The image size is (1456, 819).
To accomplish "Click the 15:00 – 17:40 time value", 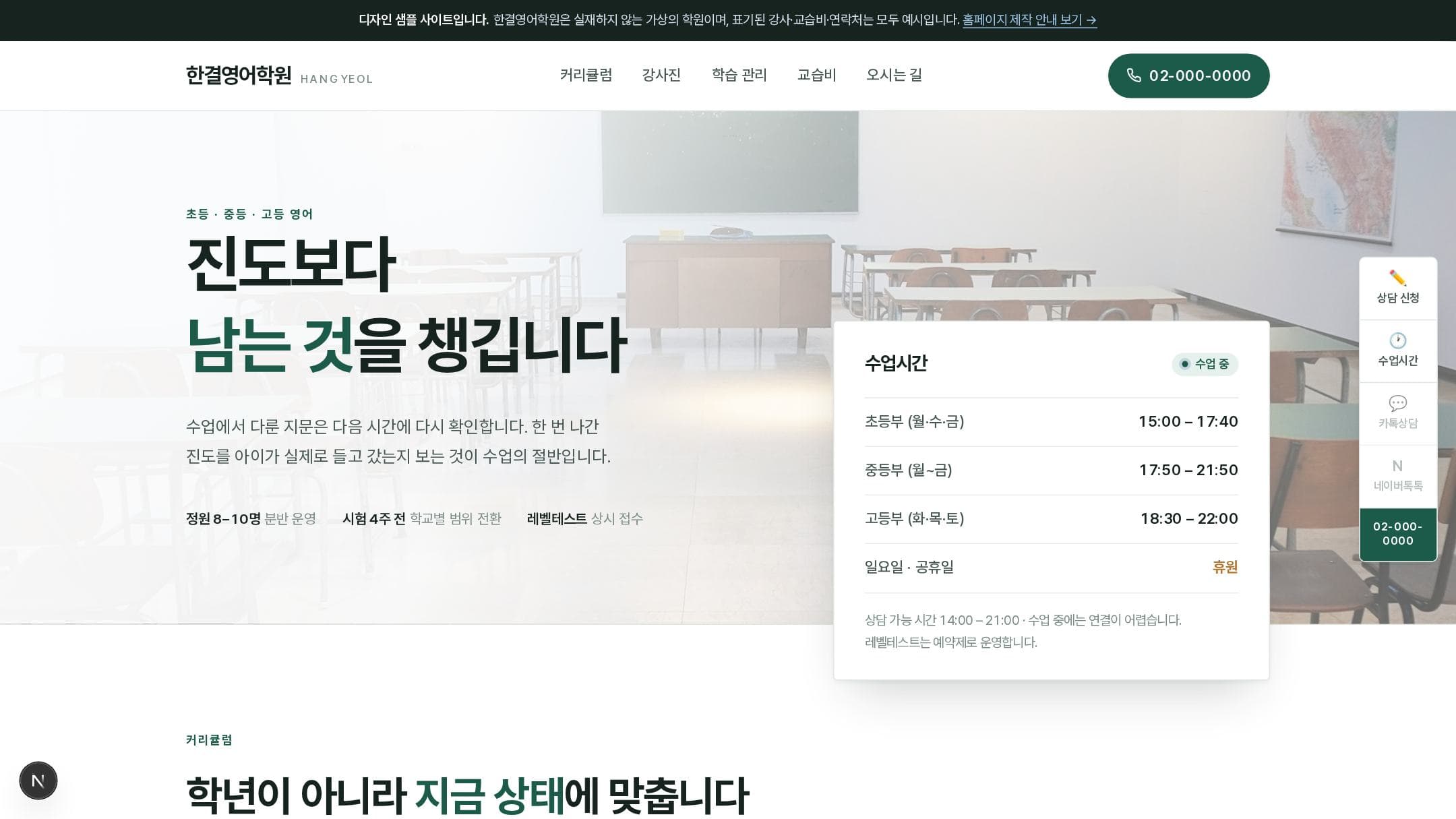I will [1188, 422].
